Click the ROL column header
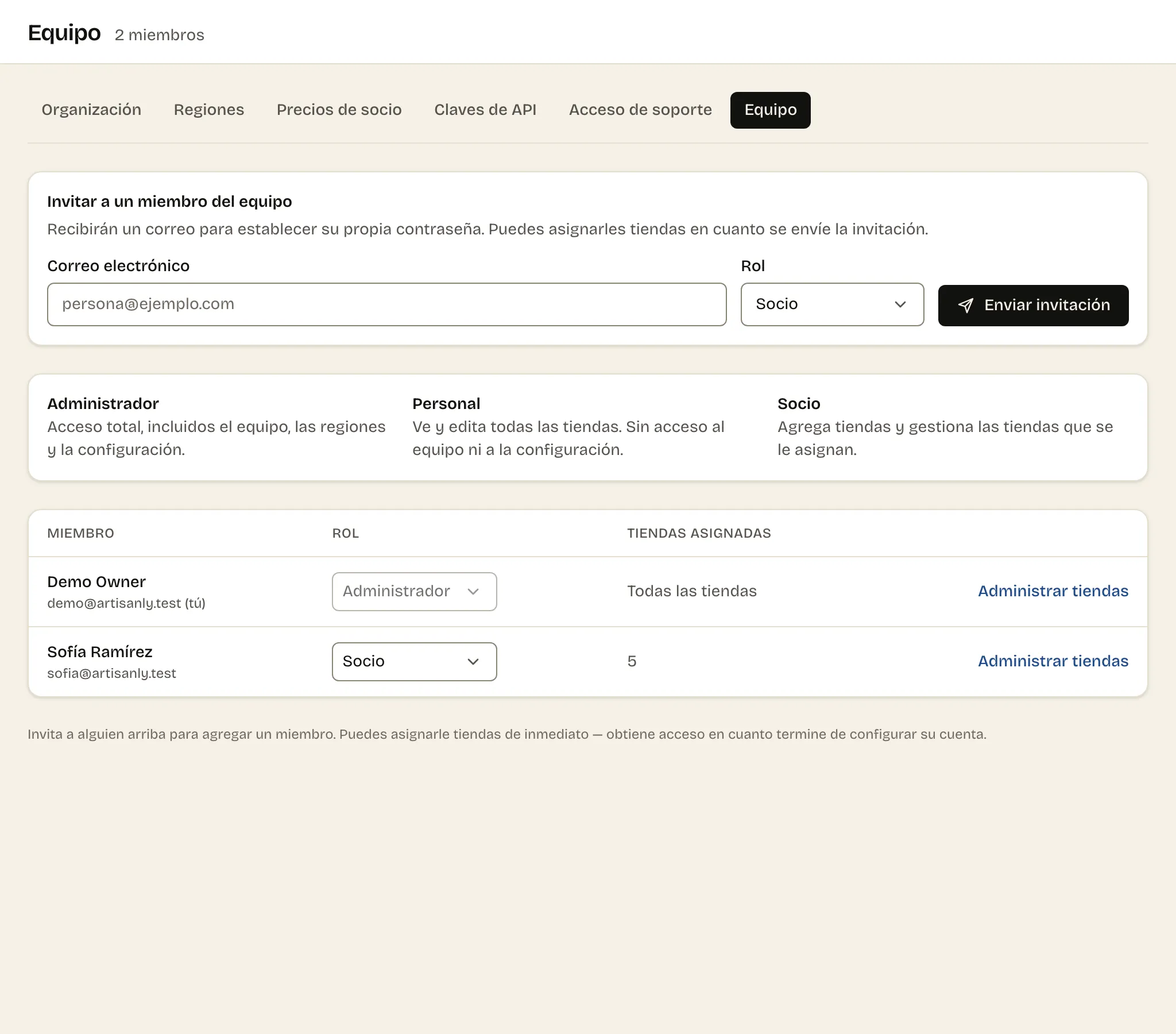This screenshot has height=1034, width=1176. [x=345, y=533]
